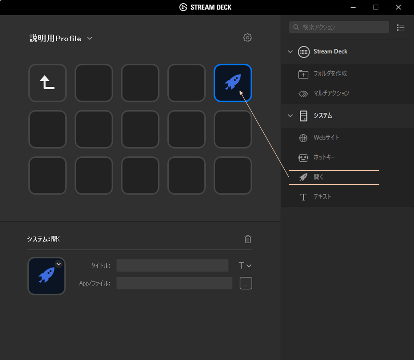This screenshot has width=414, height=360.
Task: Click the タイトル input field
Action: (172, 265)
